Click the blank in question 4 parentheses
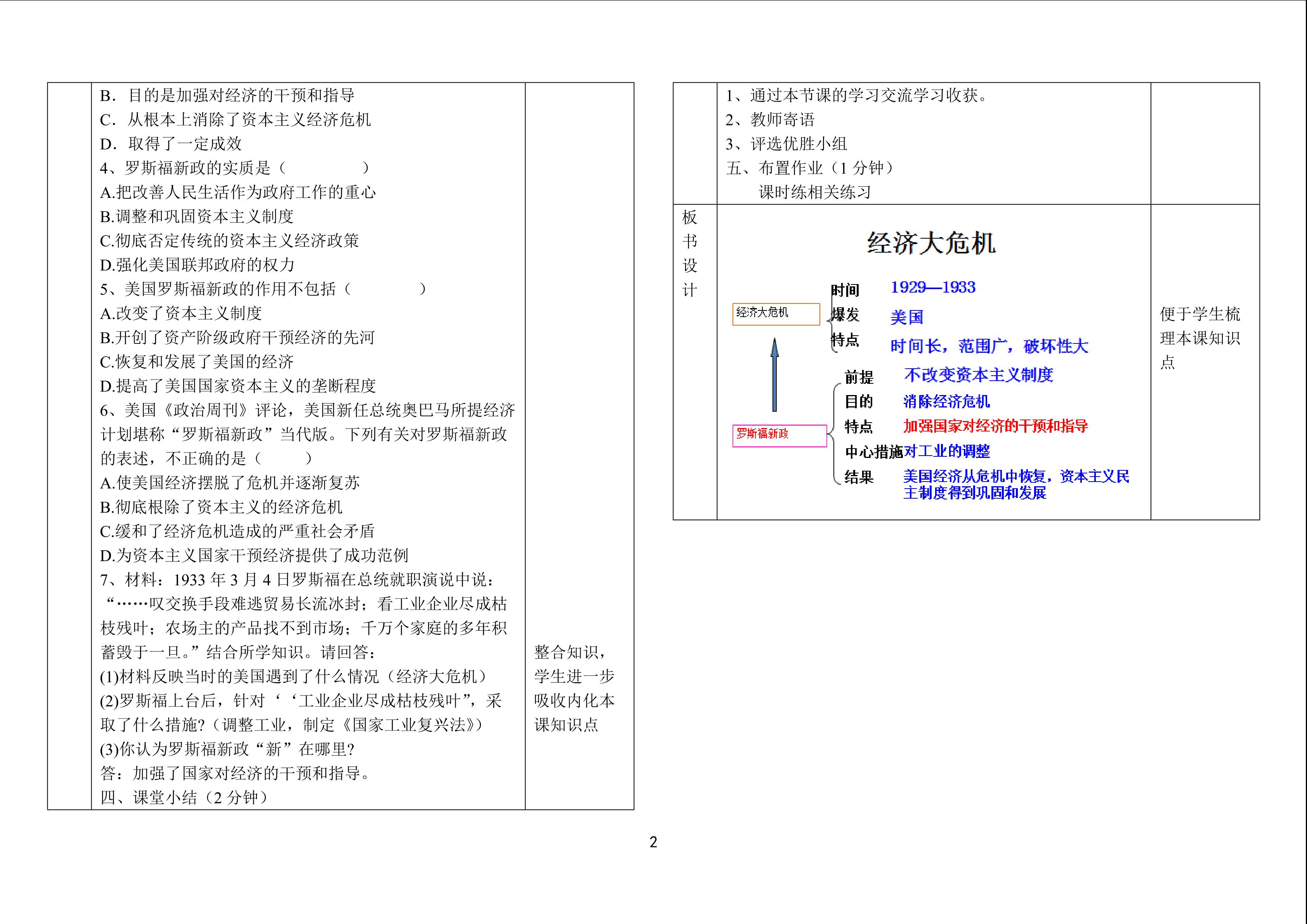 click(x=325, y=168)
